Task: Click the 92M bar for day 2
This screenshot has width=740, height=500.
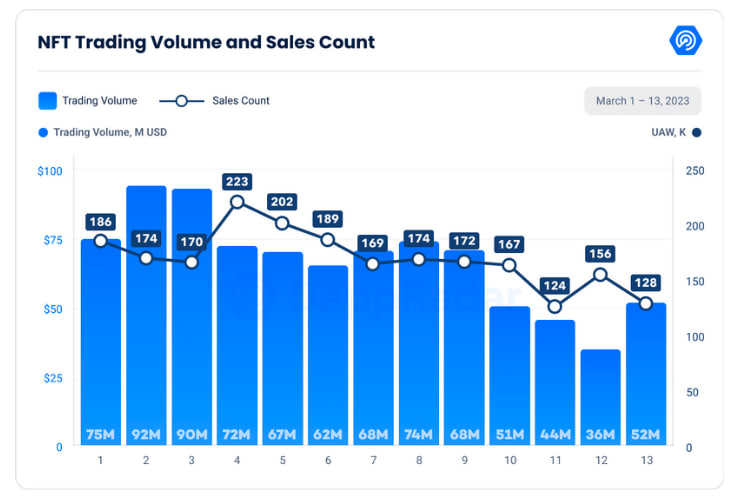Action: point(146,315)
